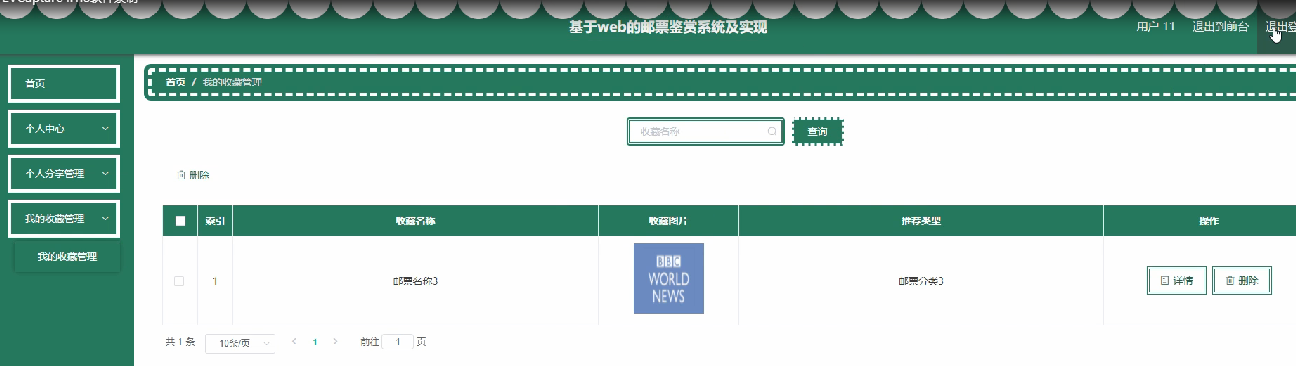
Task: Click the 首页 breadcrumb link
Action: point(175,82)
